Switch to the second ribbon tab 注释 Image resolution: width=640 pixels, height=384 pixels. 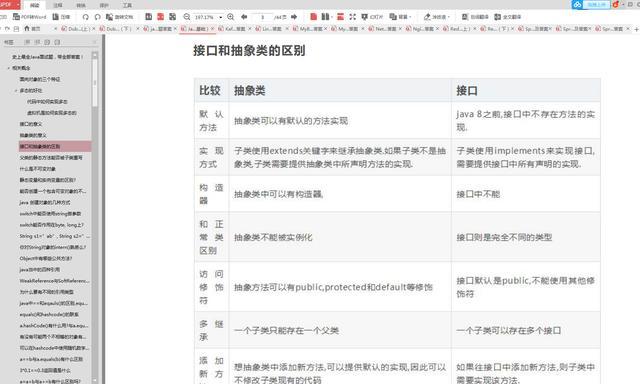click(x=58, y=5)
